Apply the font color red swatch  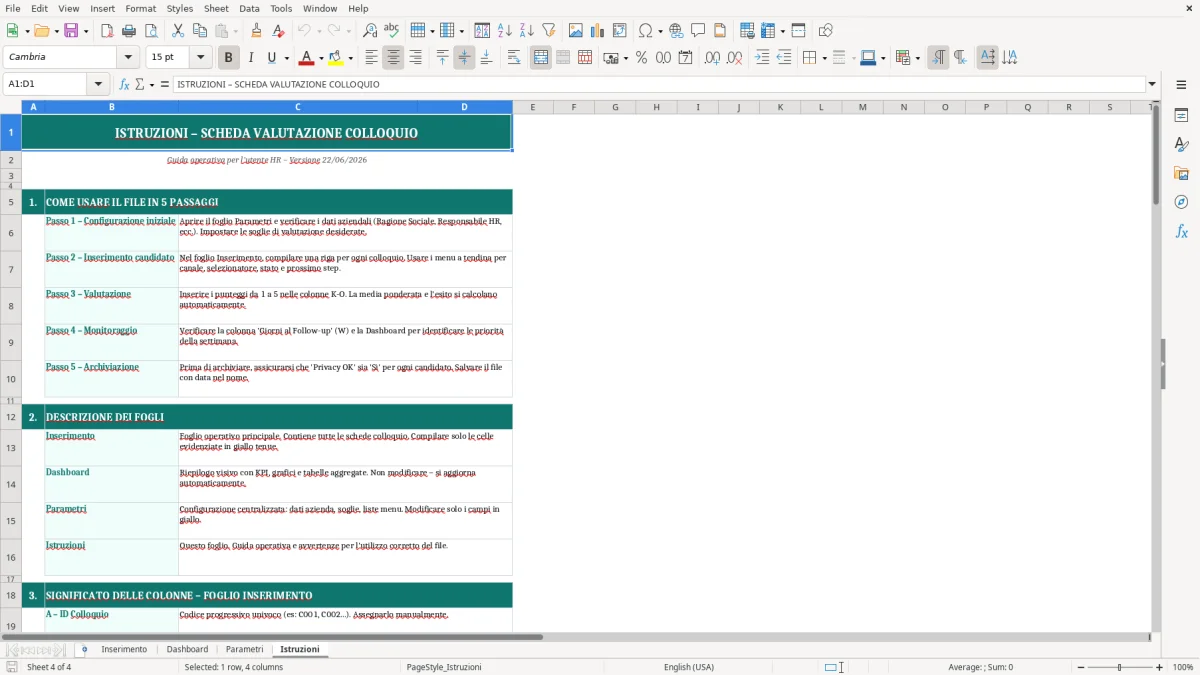(x=307, y=58)
